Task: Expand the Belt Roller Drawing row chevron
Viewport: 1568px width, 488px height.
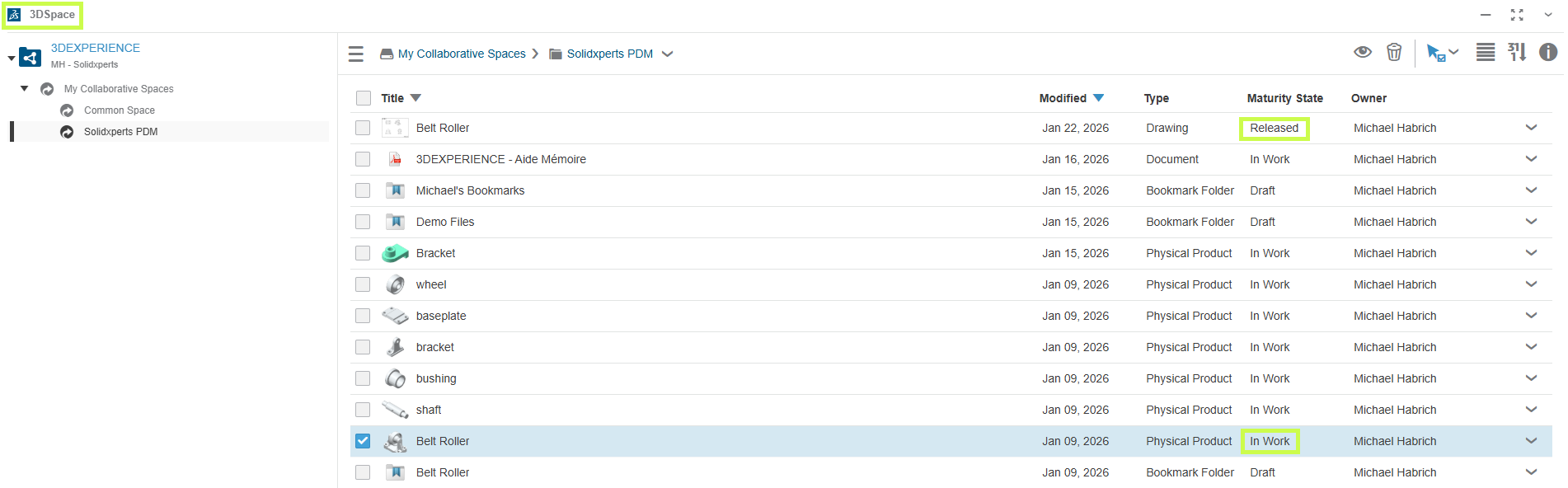Action: tap(1531, 128)
